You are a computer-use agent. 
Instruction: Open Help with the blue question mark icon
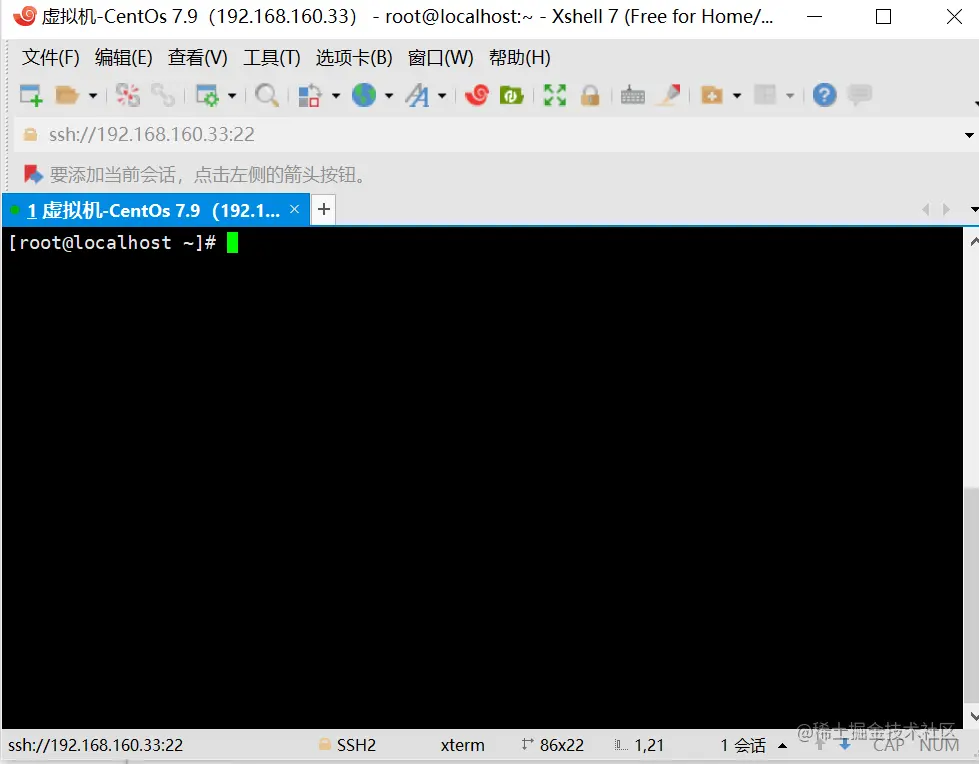click(824, 96)
